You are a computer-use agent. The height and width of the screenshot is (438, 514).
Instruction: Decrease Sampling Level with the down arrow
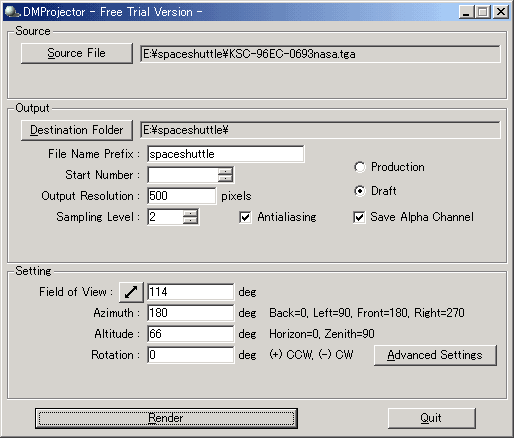[190, 220]
